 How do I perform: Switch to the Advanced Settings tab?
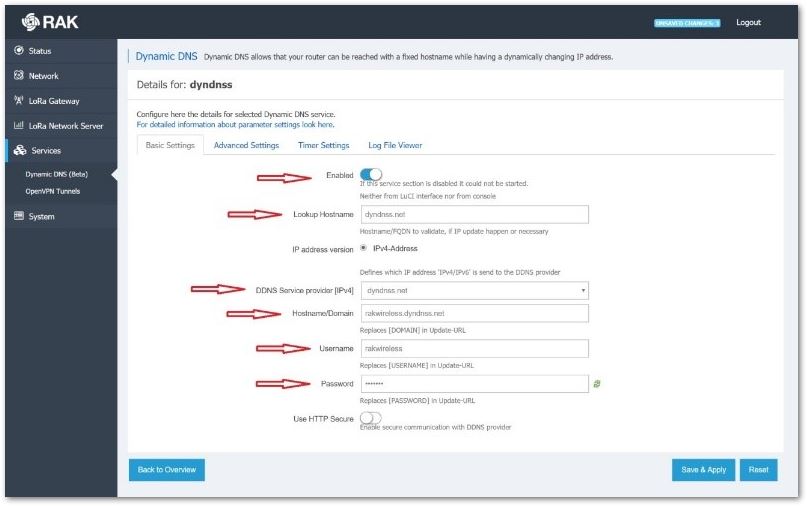[x=246, y=145]
